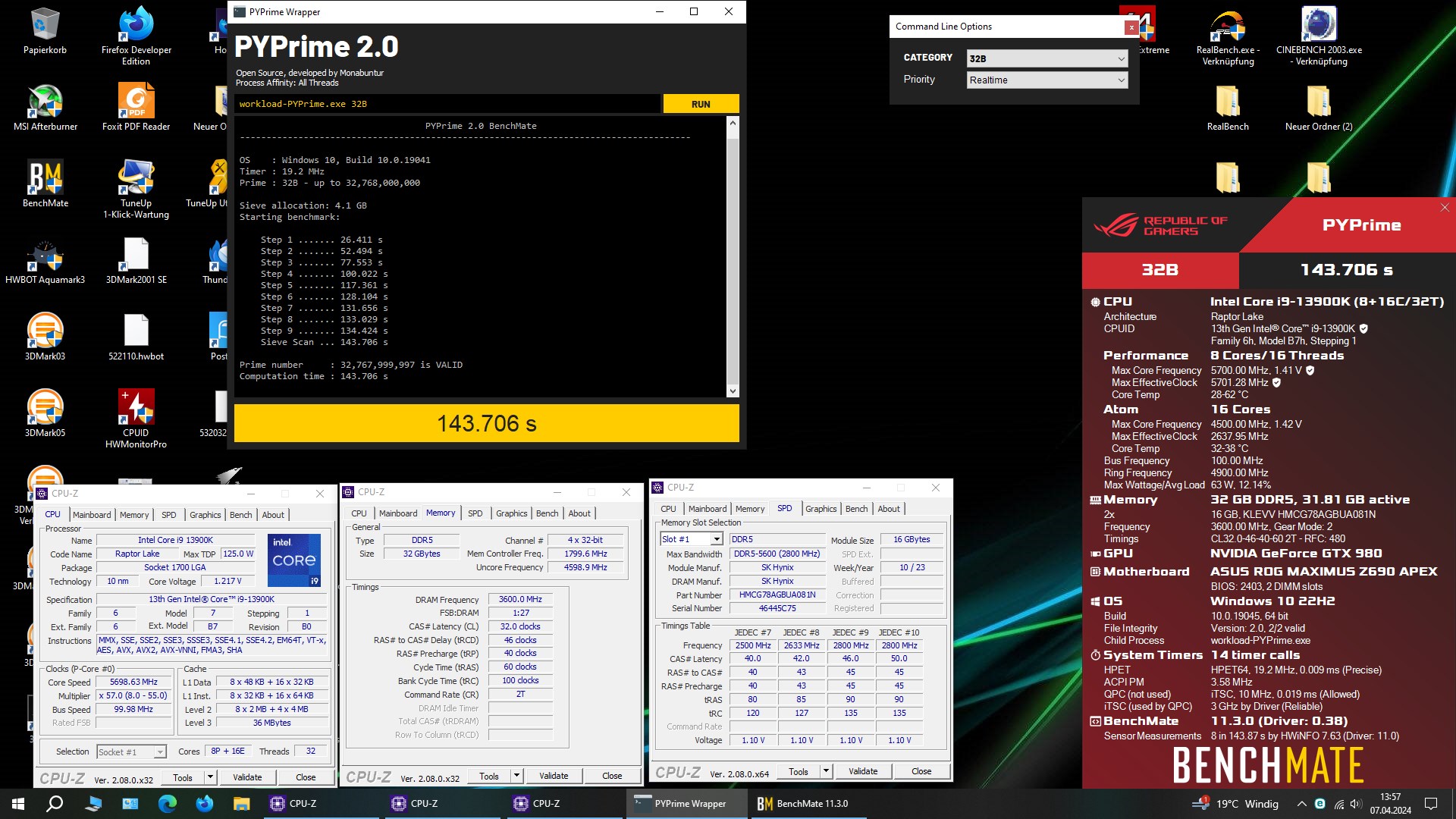Screen dimensions: 1456x819
Task: Open File Explorer from taskbar
Action: point(241,803)
